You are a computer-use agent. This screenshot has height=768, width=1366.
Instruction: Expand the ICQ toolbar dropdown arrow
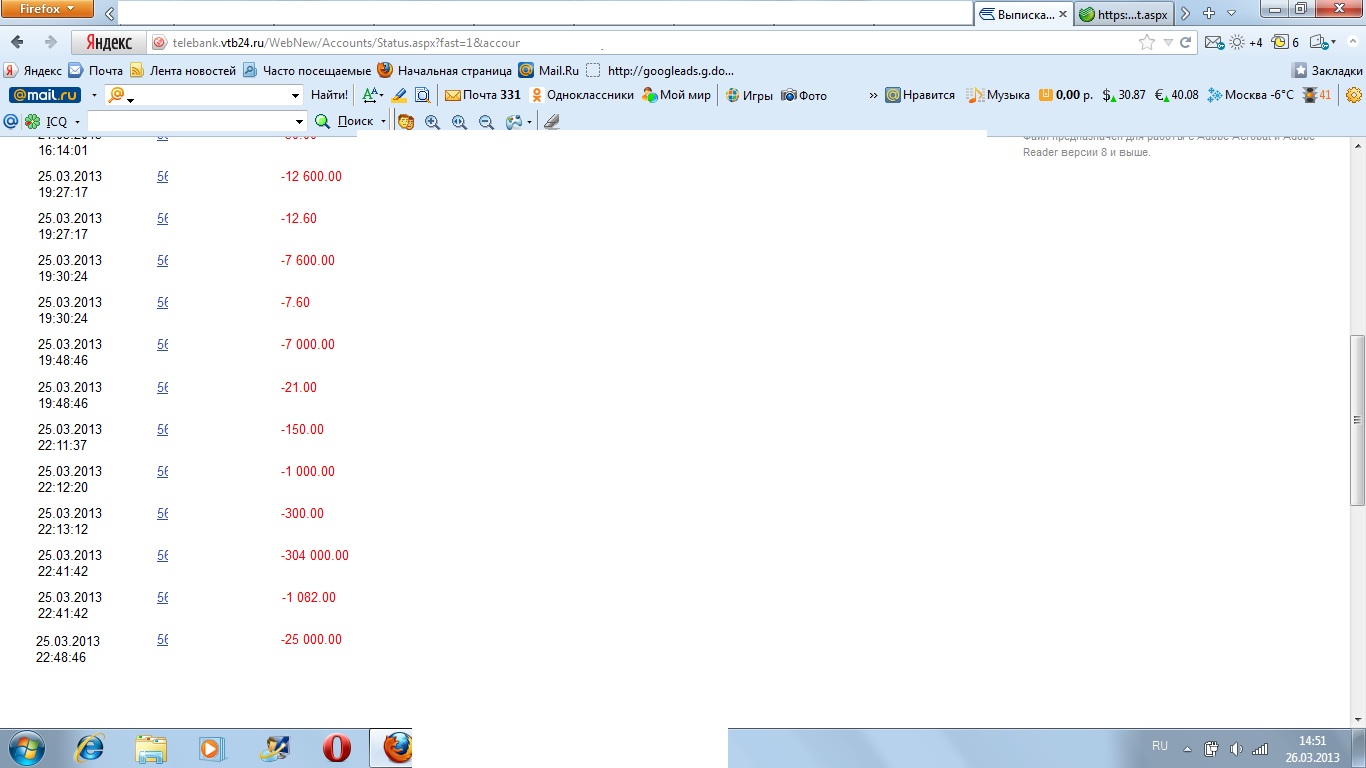tap(77, 122)
